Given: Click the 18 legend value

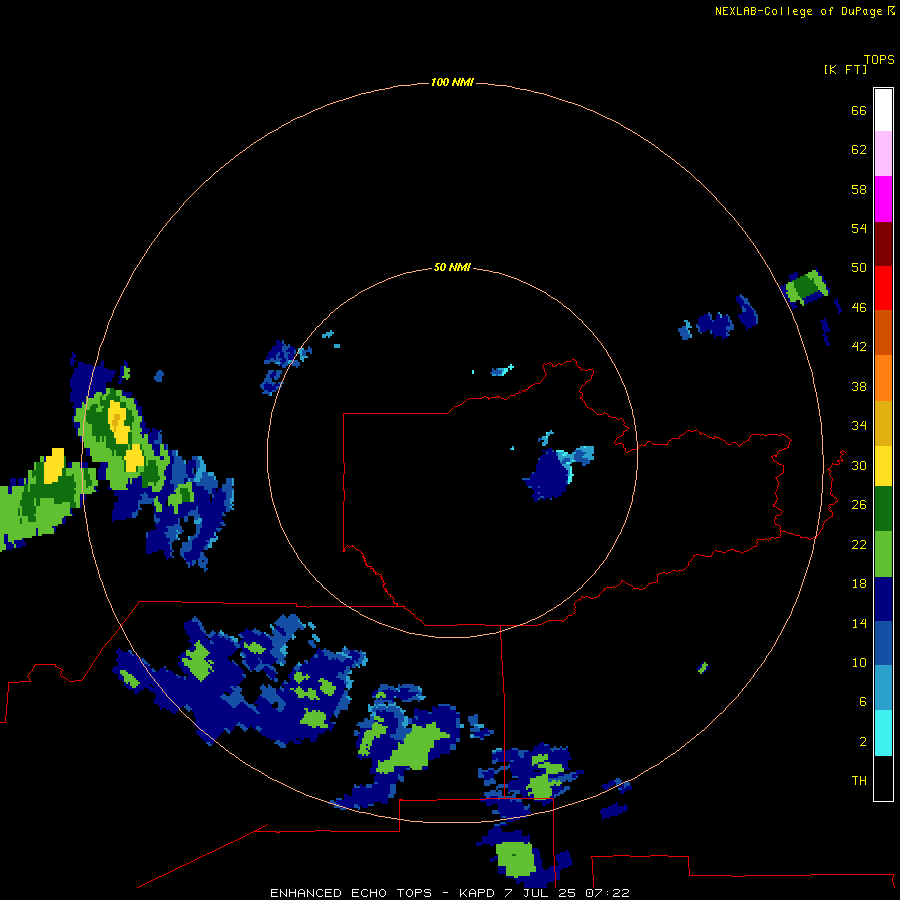Looking at the screenshot, I should tap(859, 584).
